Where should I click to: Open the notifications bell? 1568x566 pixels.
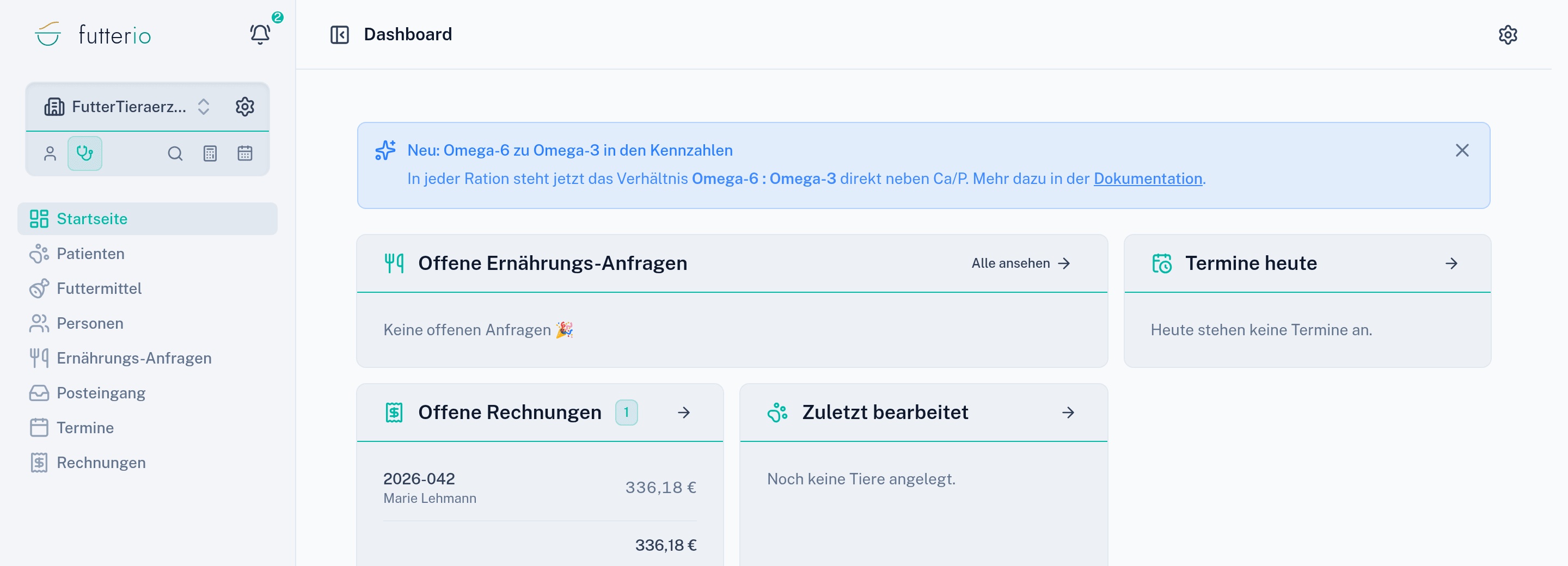coord(260,34)
